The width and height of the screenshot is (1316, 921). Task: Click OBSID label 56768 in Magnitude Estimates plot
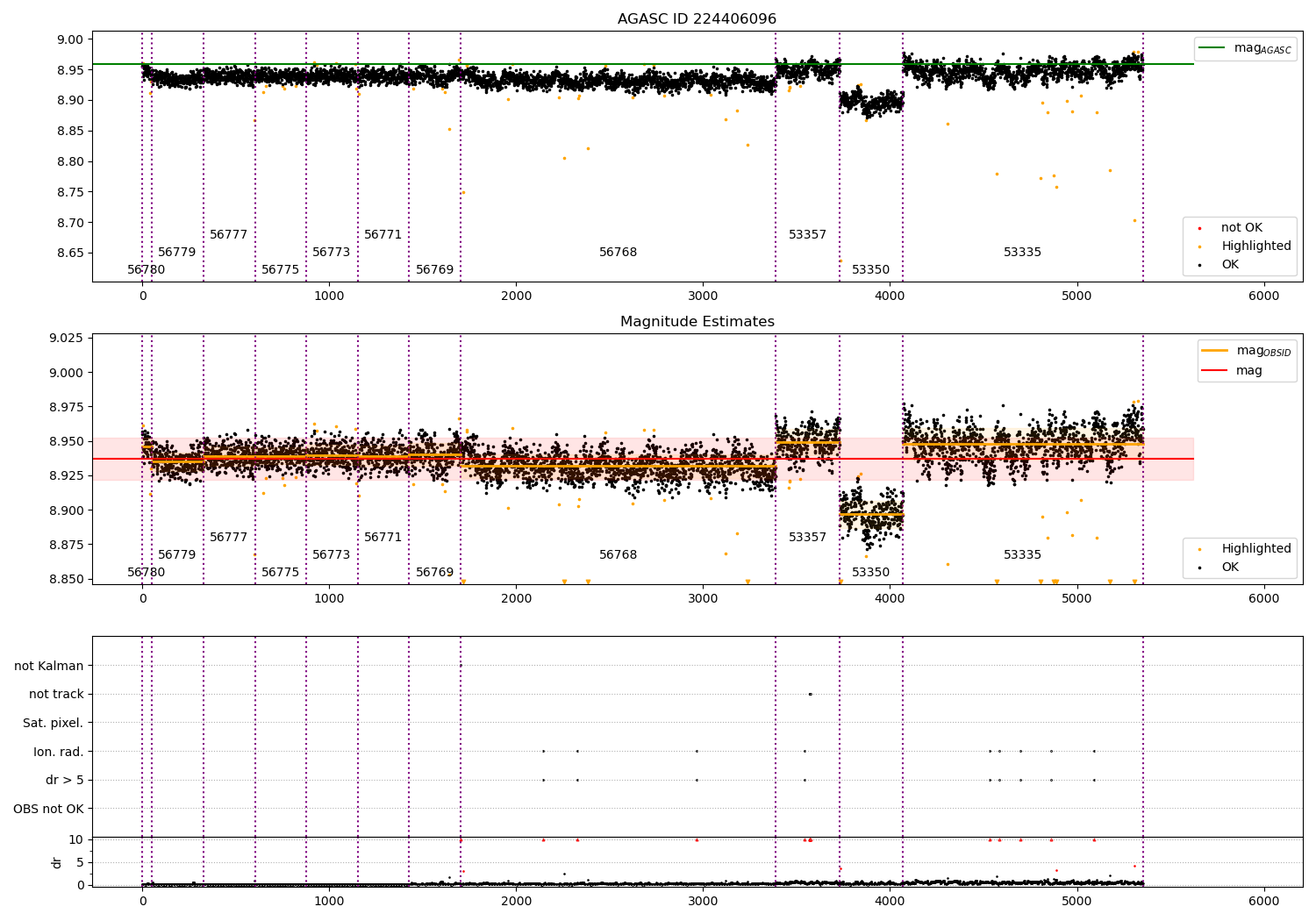618,555
